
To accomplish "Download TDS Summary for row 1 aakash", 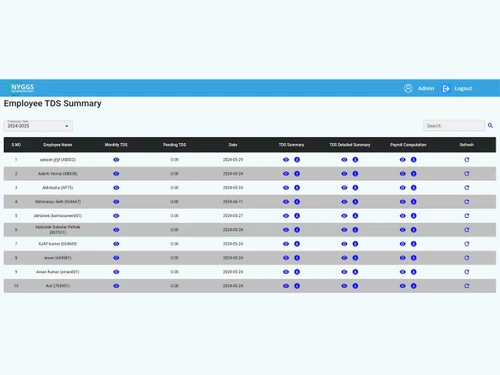I will [x=297, y=160].
